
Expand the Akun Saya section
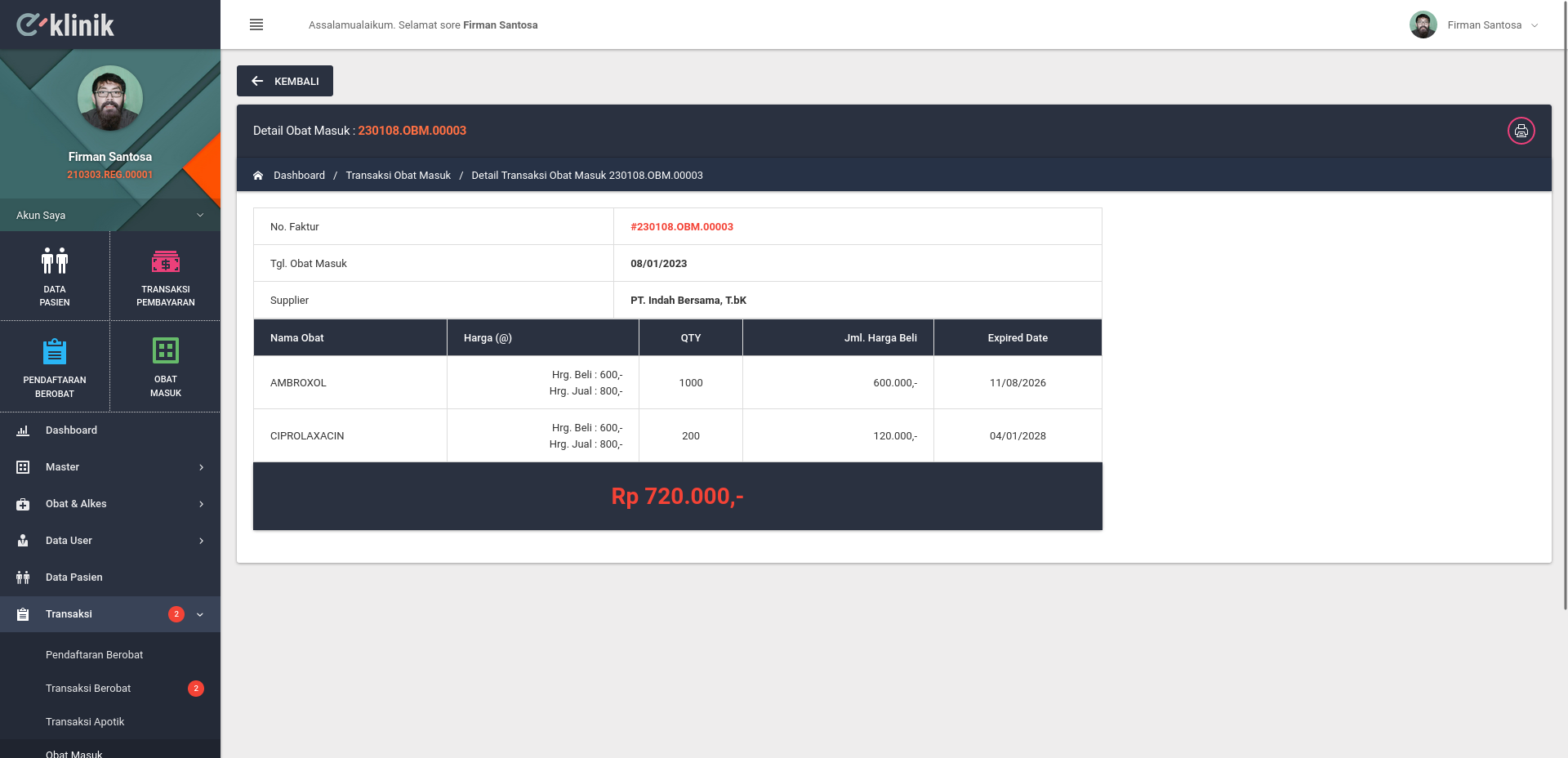110,215
